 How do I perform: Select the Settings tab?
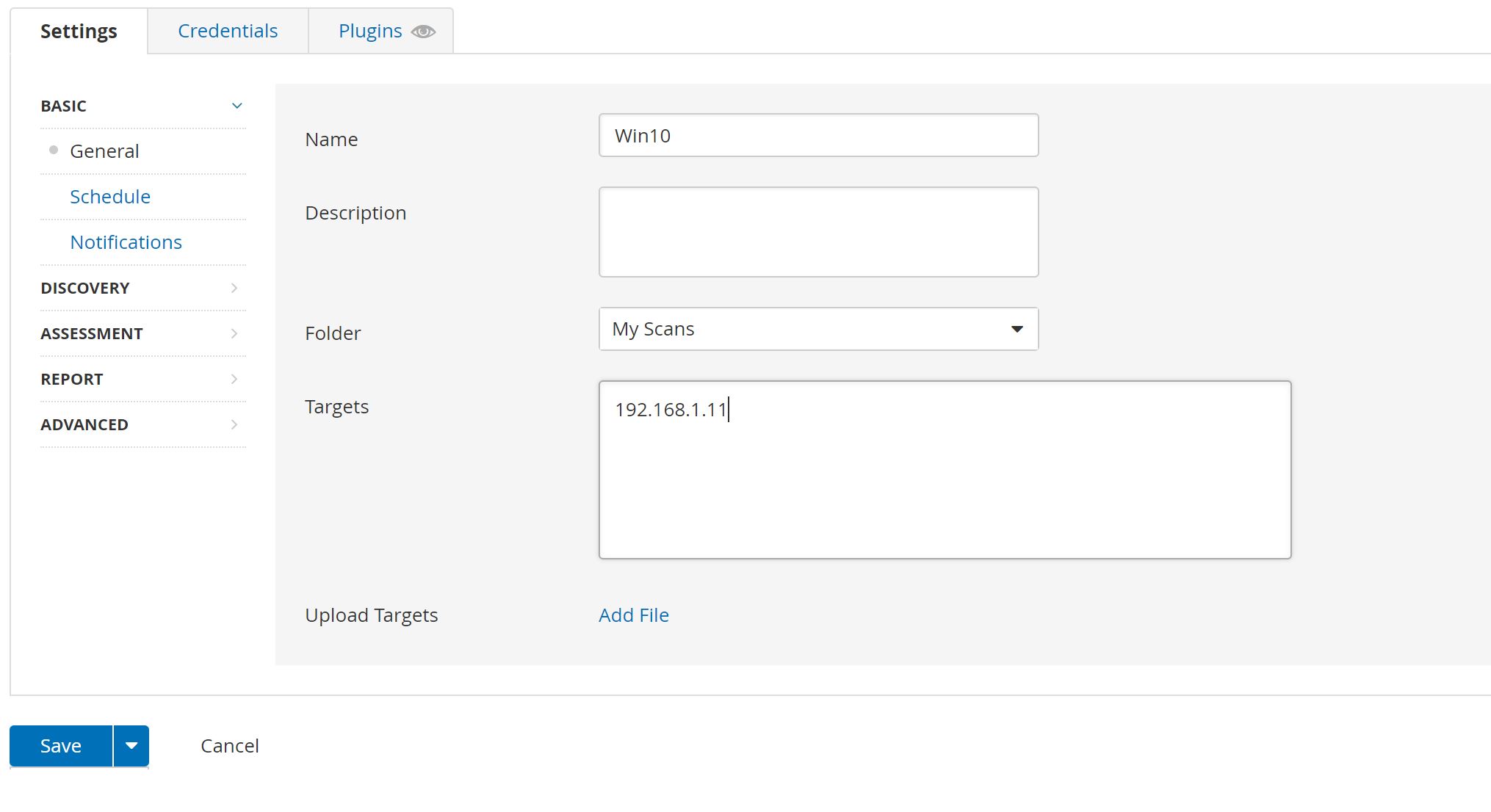(x=79, y=31)
